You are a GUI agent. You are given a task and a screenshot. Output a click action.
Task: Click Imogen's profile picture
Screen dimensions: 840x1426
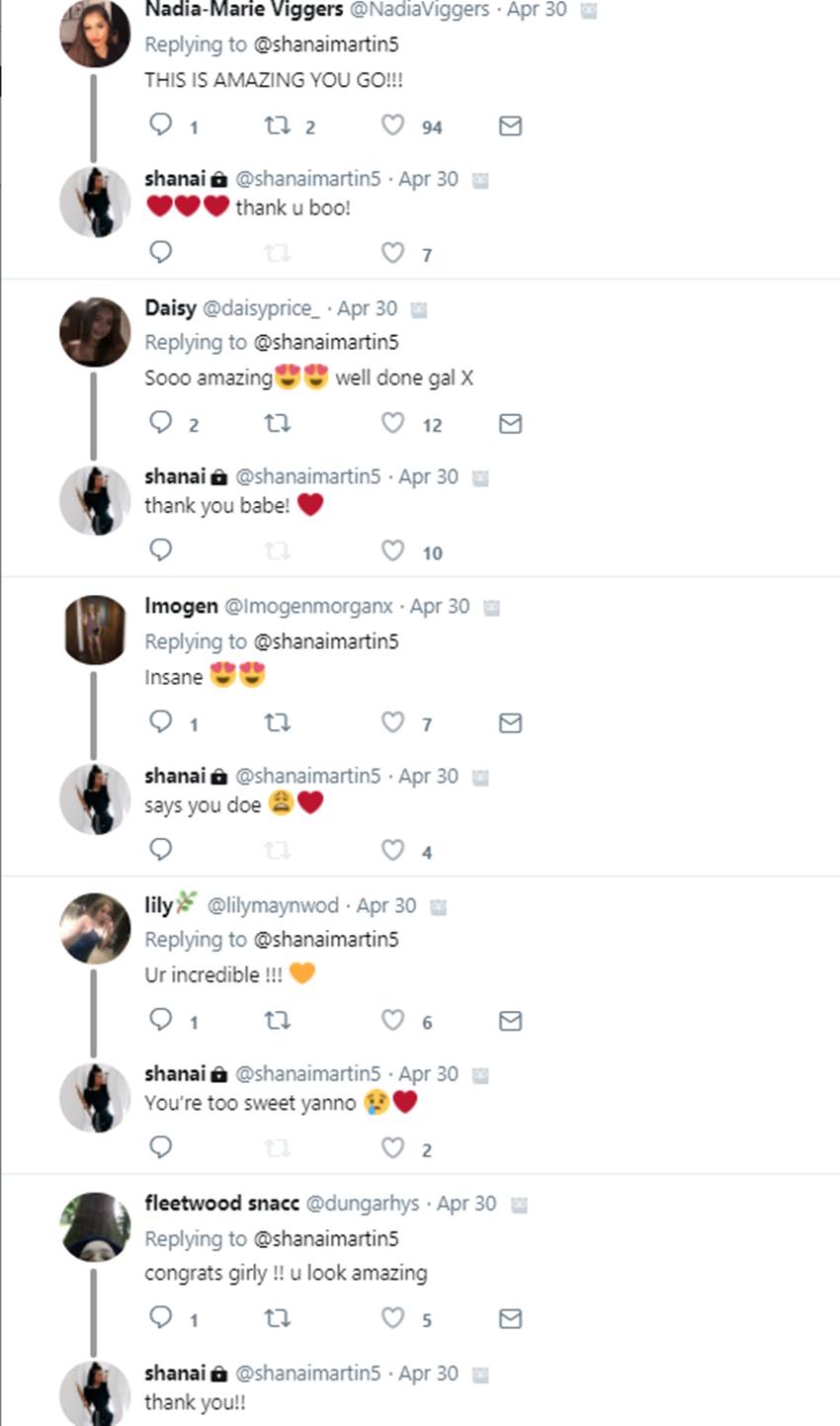[x=95, y=629]
